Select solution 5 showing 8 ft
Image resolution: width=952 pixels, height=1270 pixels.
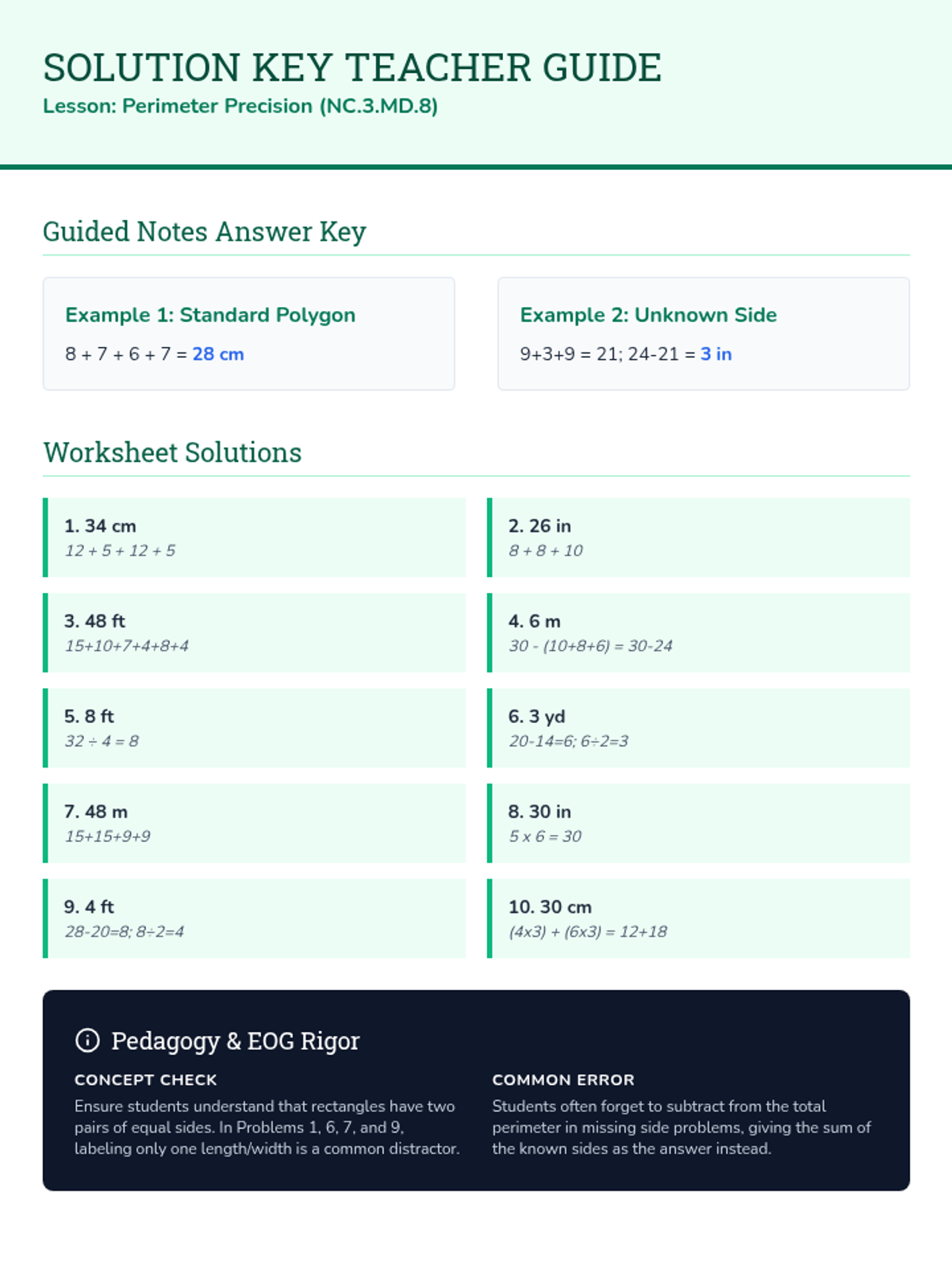pos(254,728)
